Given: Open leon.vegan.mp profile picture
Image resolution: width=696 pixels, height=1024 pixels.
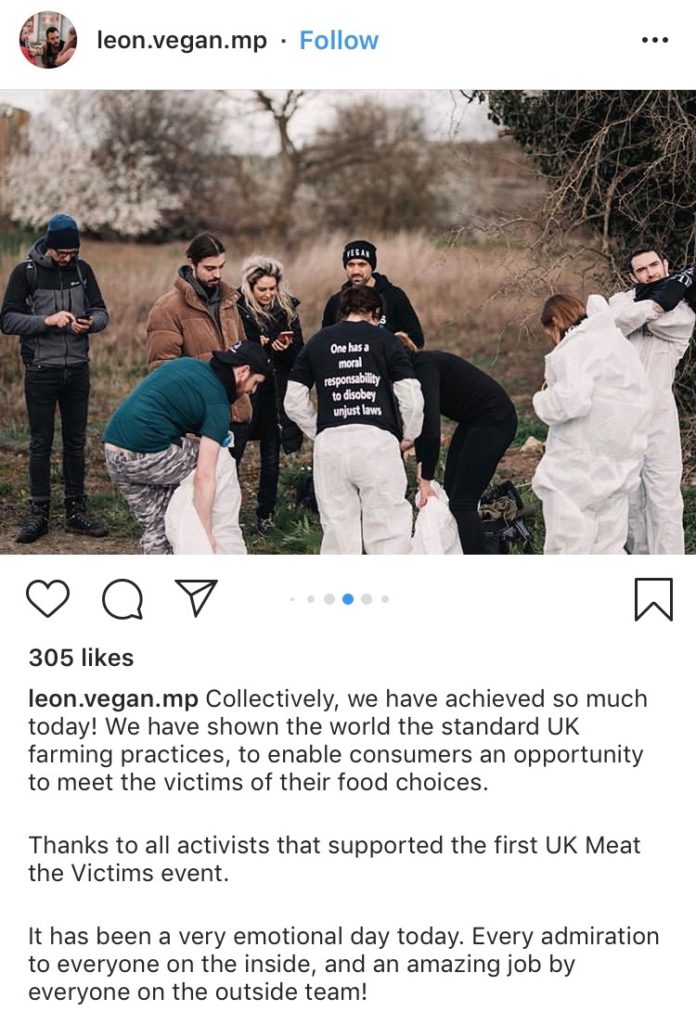Looking at the screenshot, I should (x=48, y=40).
